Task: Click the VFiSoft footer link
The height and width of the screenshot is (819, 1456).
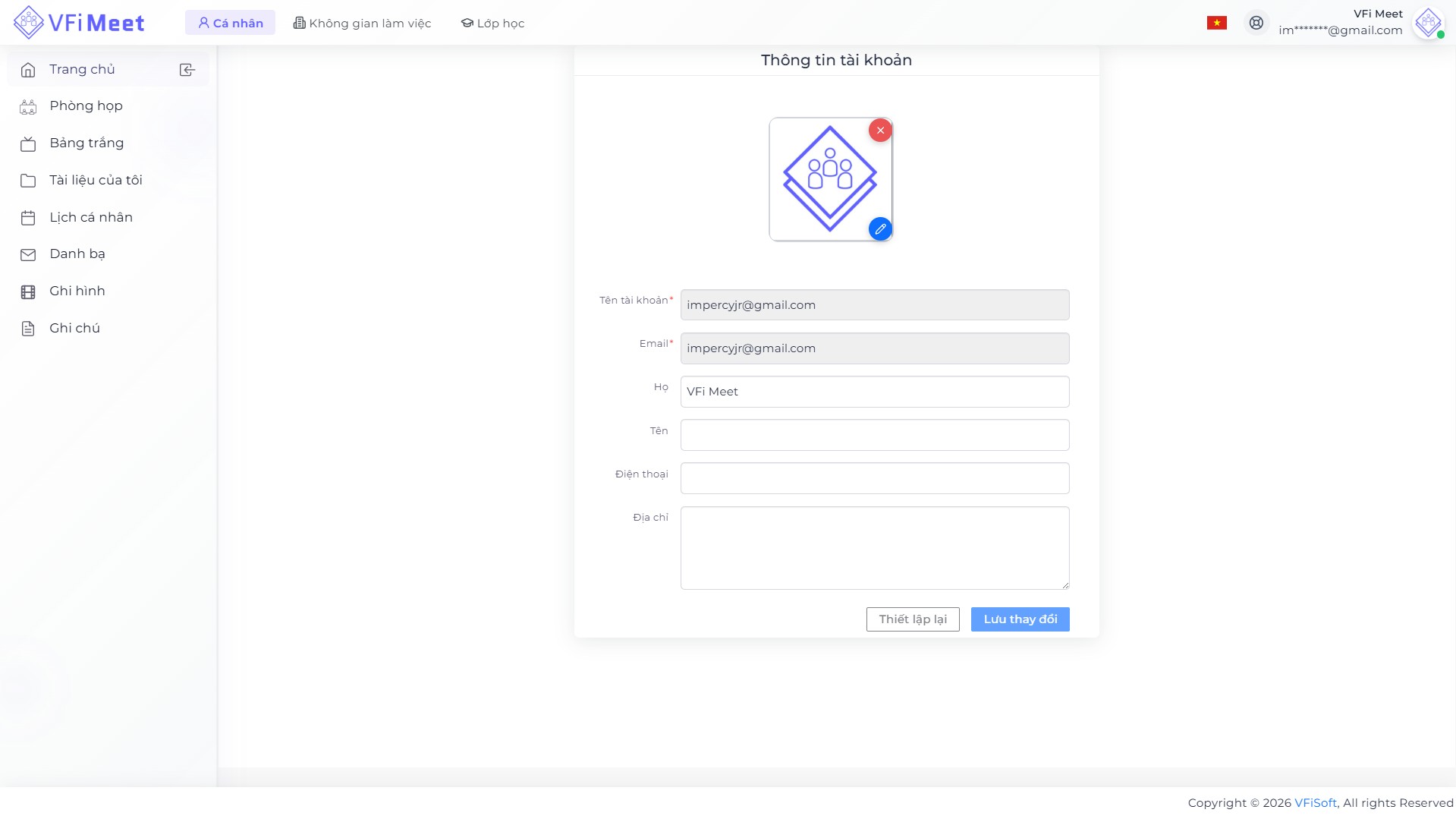Action: click(x=1315, y=803)
